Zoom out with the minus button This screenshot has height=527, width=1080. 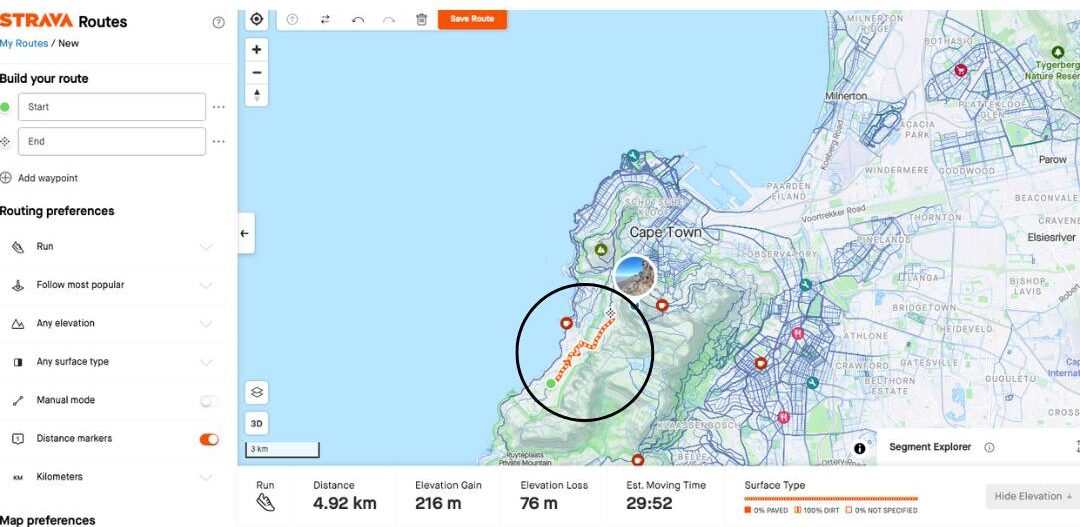pos(256,72)
